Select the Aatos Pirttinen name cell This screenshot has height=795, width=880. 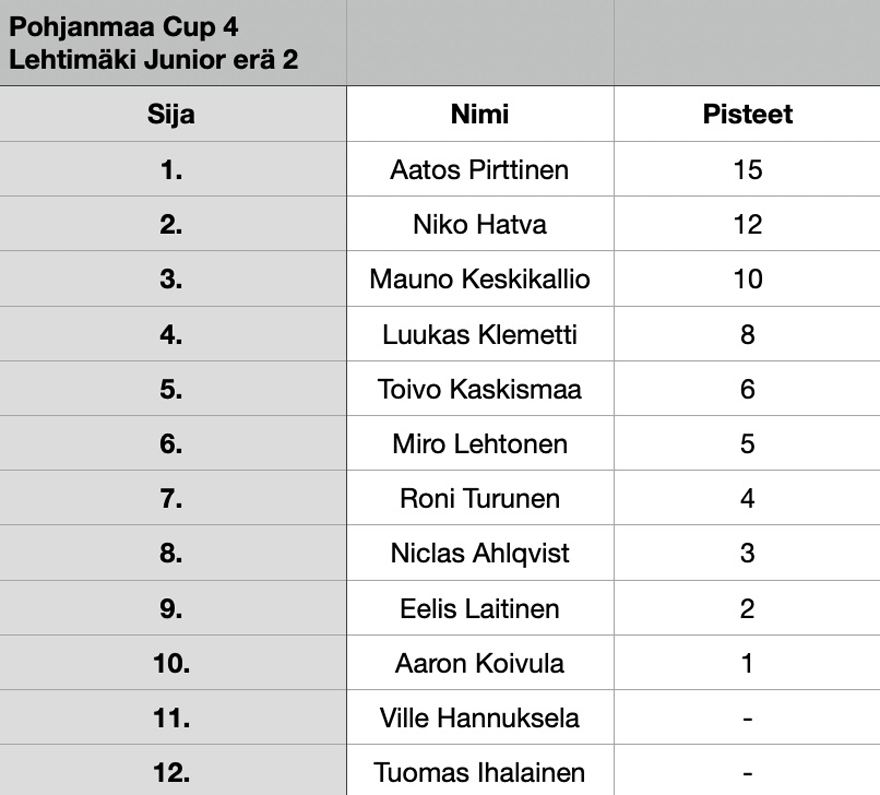point(480,169)
